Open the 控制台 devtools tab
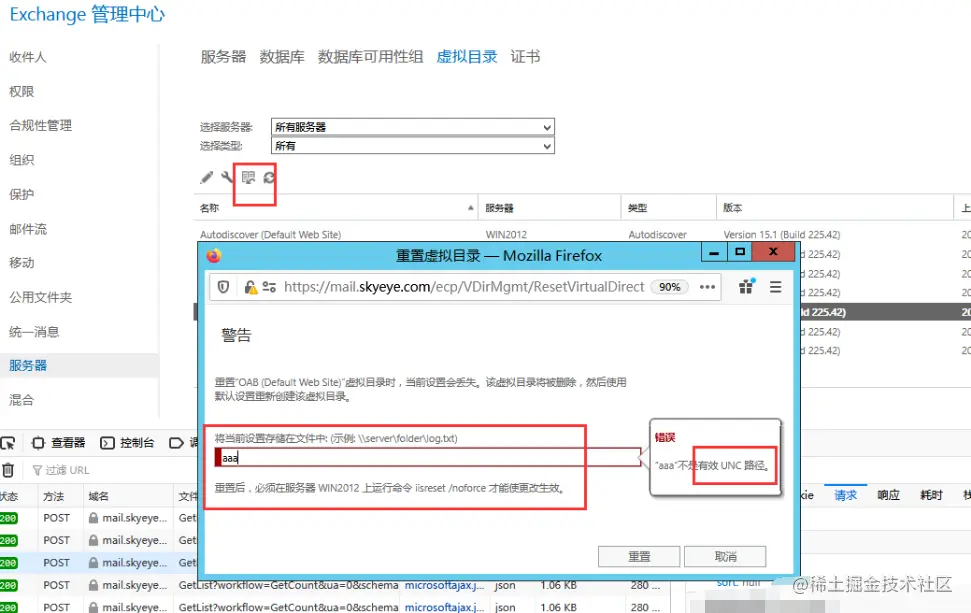Viewport: 971px width, 613px height. tap(127, 443)
